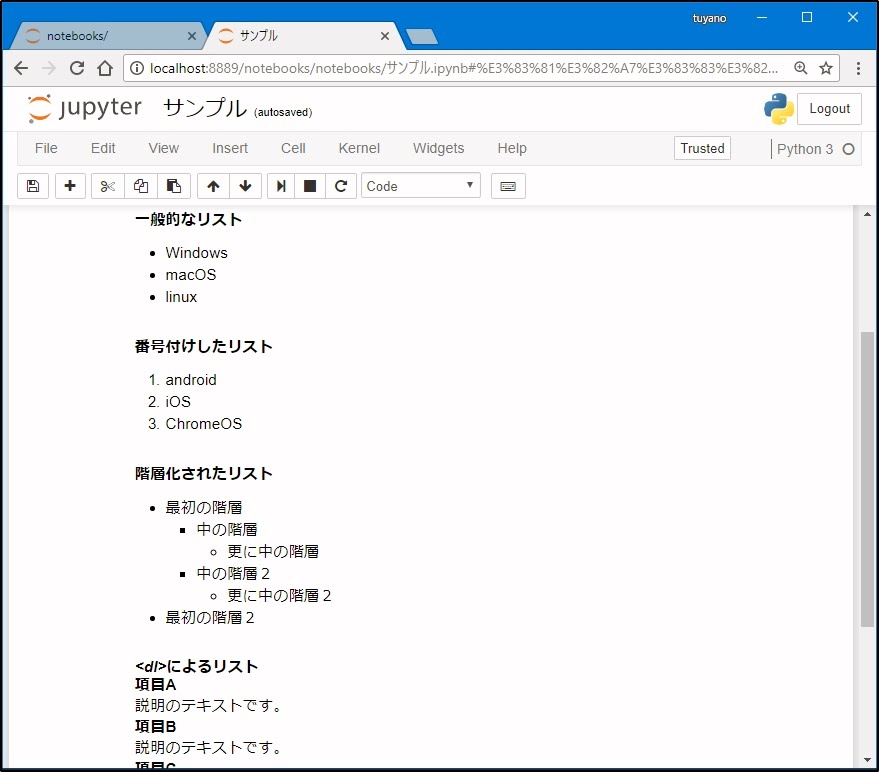Click the Trusted notebook button
This screenshot has width=879, height=772.
click(702, 148)
